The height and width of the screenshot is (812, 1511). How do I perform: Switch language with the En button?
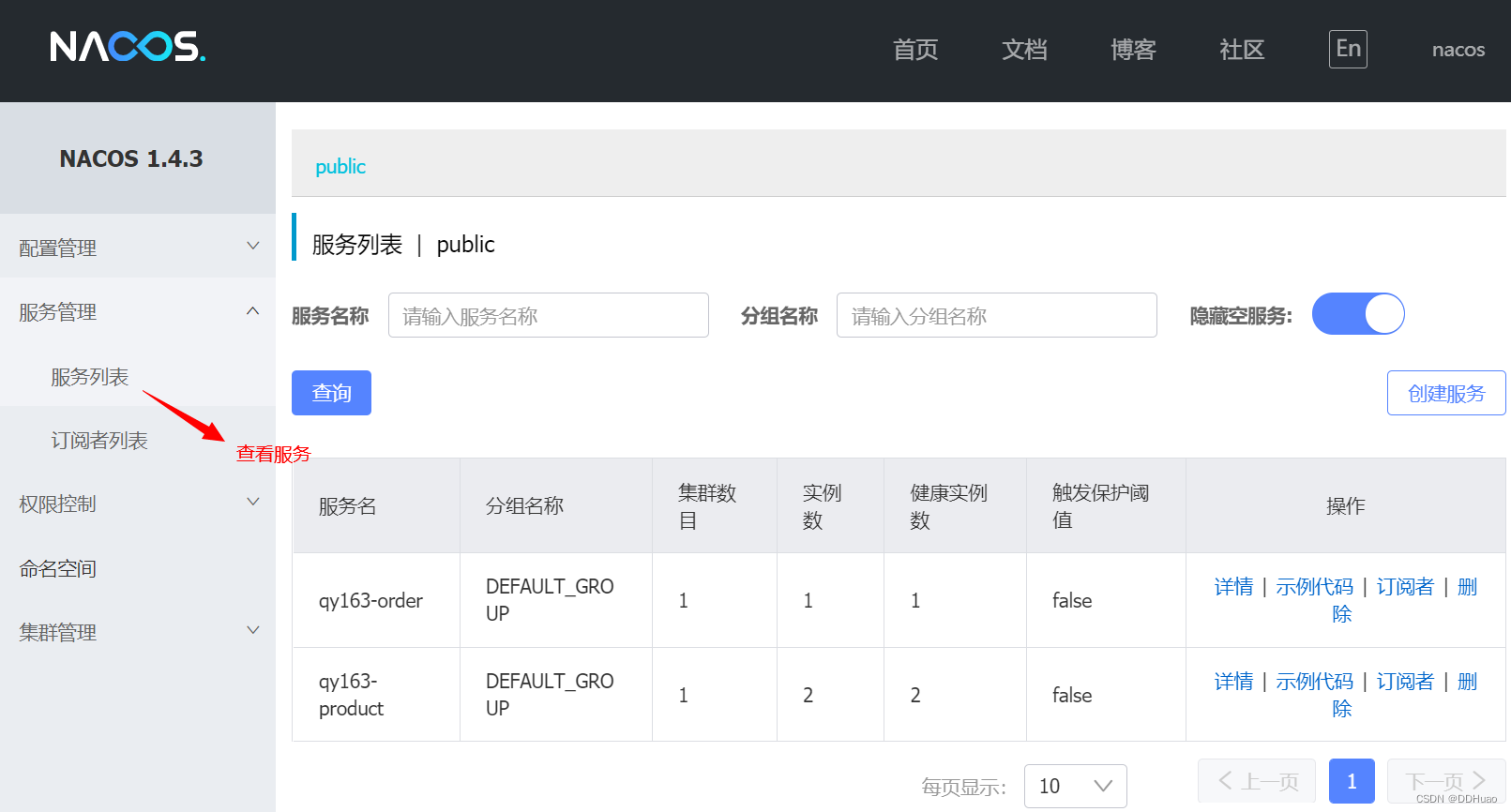coord(1348,49)
